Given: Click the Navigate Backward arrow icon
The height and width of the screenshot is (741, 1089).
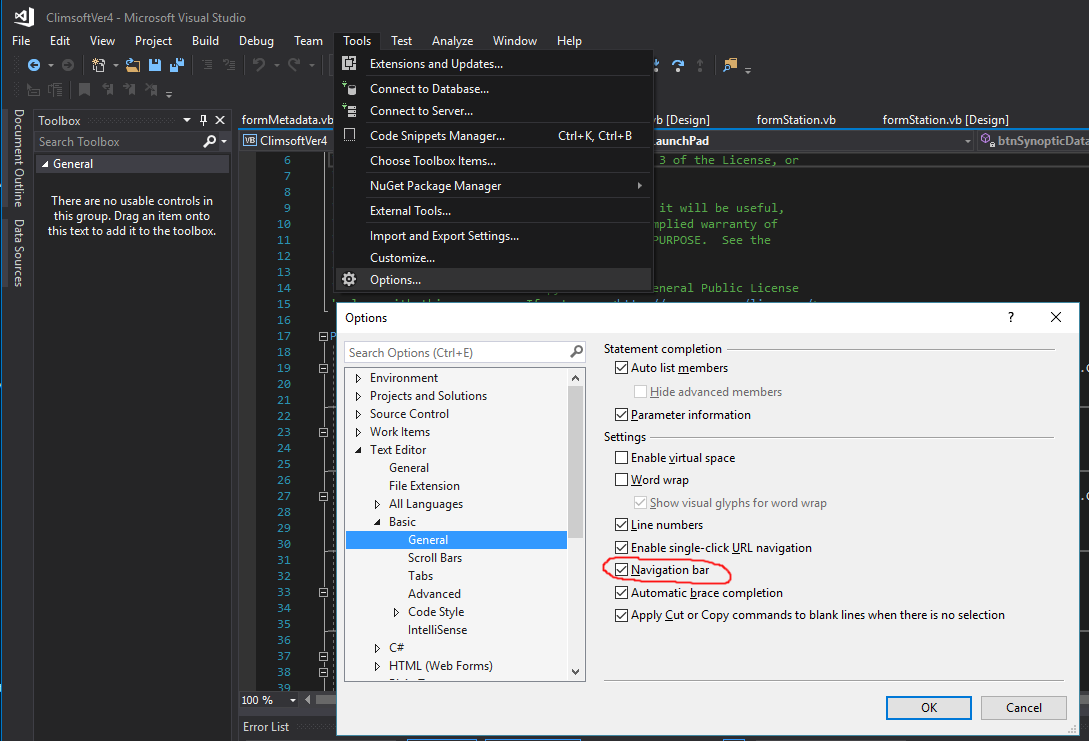Looking at the screenshot, I should 33,65.
